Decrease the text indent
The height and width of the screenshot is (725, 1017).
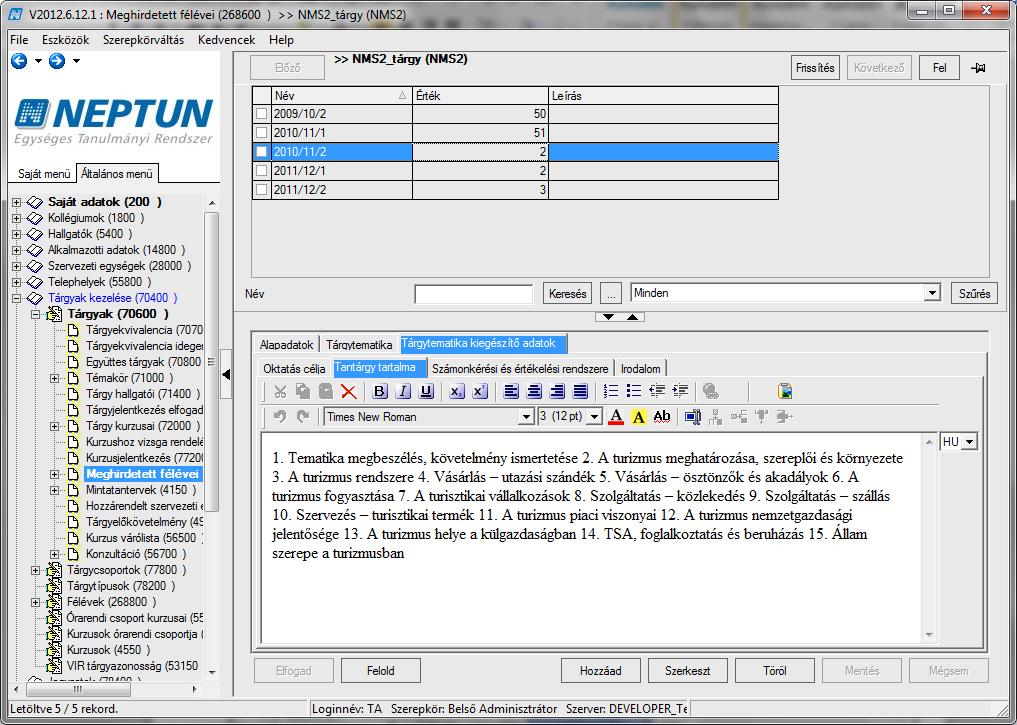(657, 391)
